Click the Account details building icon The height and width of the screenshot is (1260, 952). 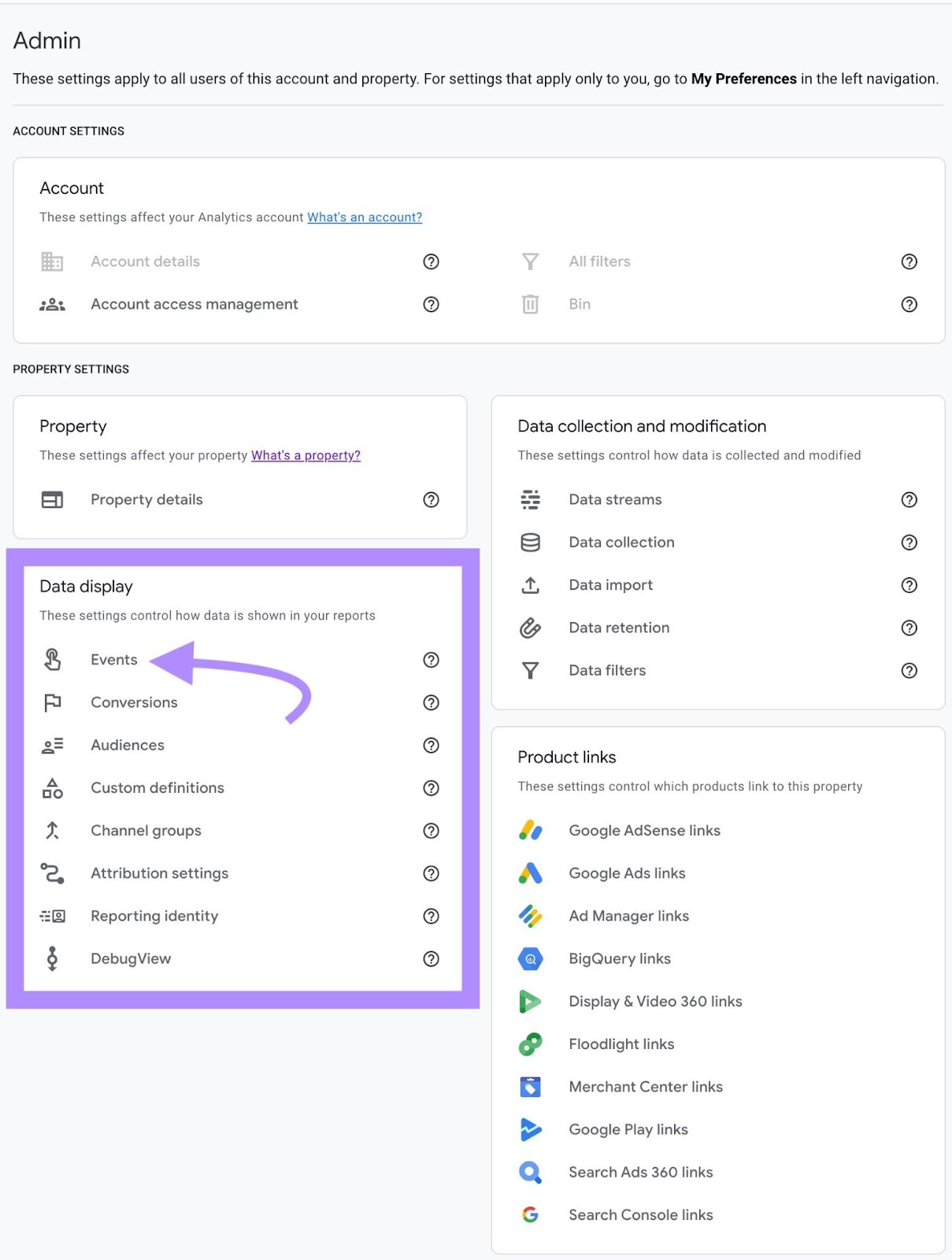coord(52,261)
